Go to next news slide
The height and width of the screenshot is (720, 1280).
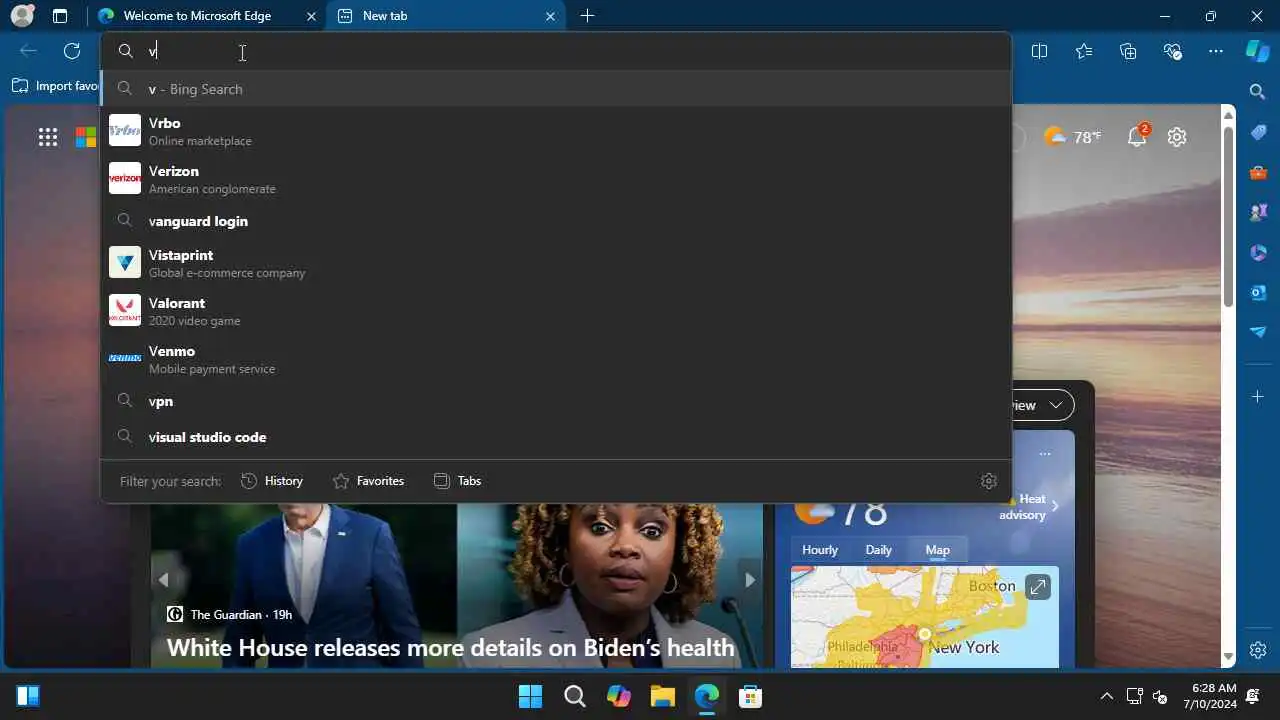click(x=750, y=580)
